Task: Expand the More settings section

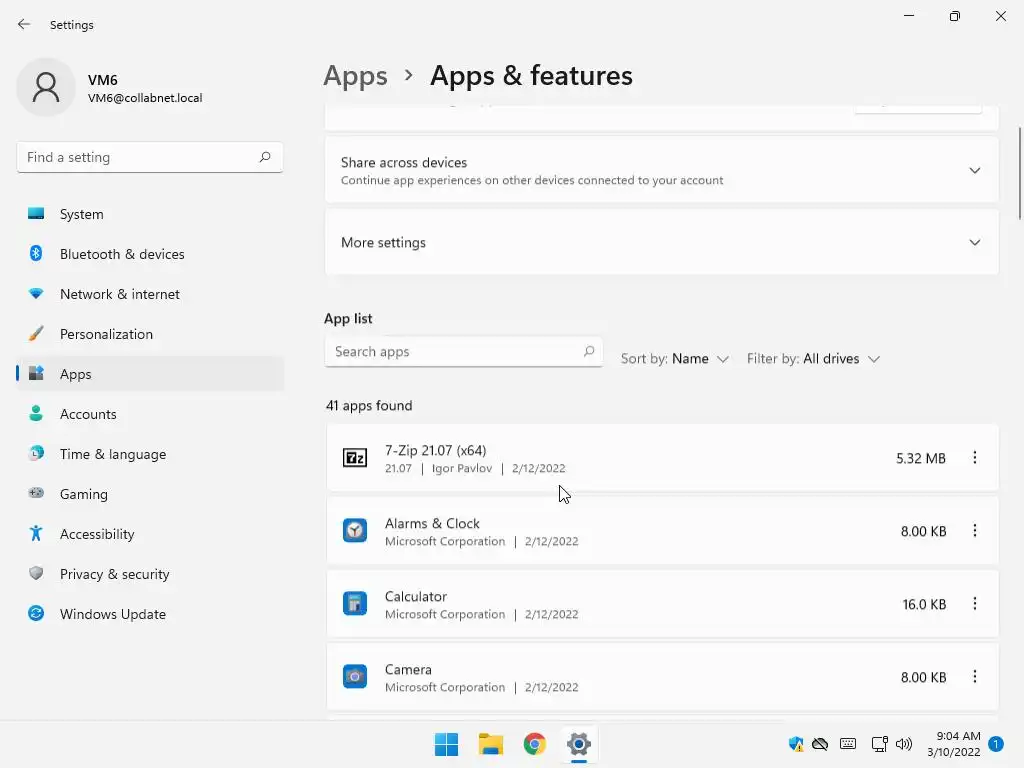Action: click(x=975, y=243)
